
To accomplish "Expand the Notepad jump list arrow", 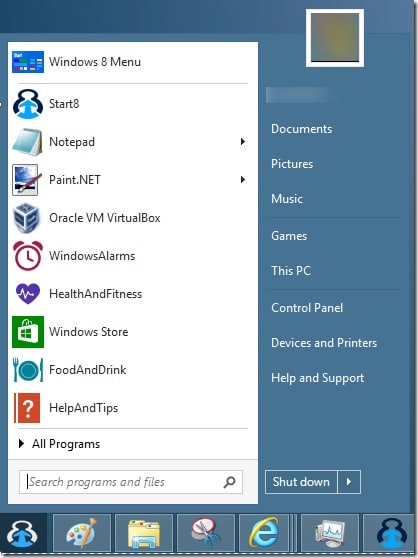I will coord(243,142).
